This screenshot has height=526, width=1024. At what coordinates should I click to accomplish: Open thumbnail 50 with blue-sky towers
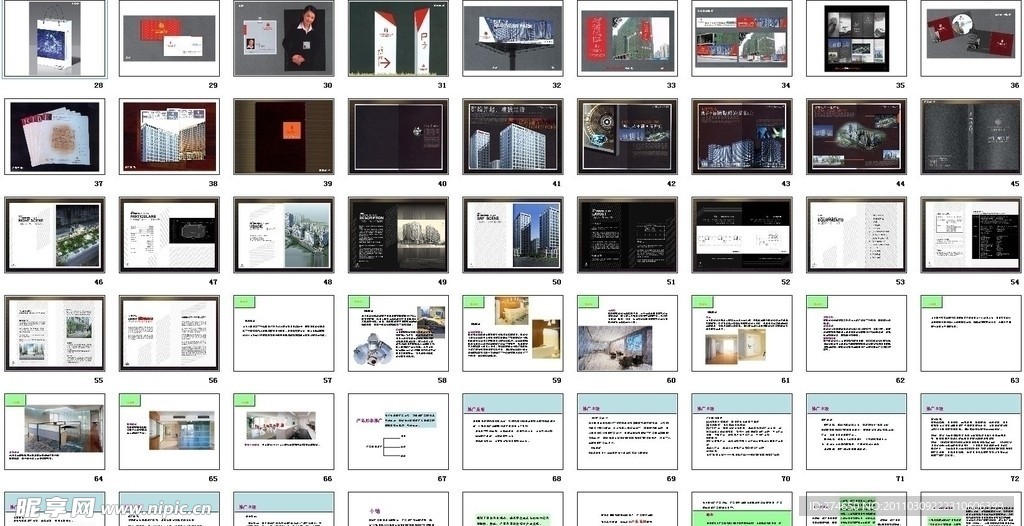pos(513,235)
